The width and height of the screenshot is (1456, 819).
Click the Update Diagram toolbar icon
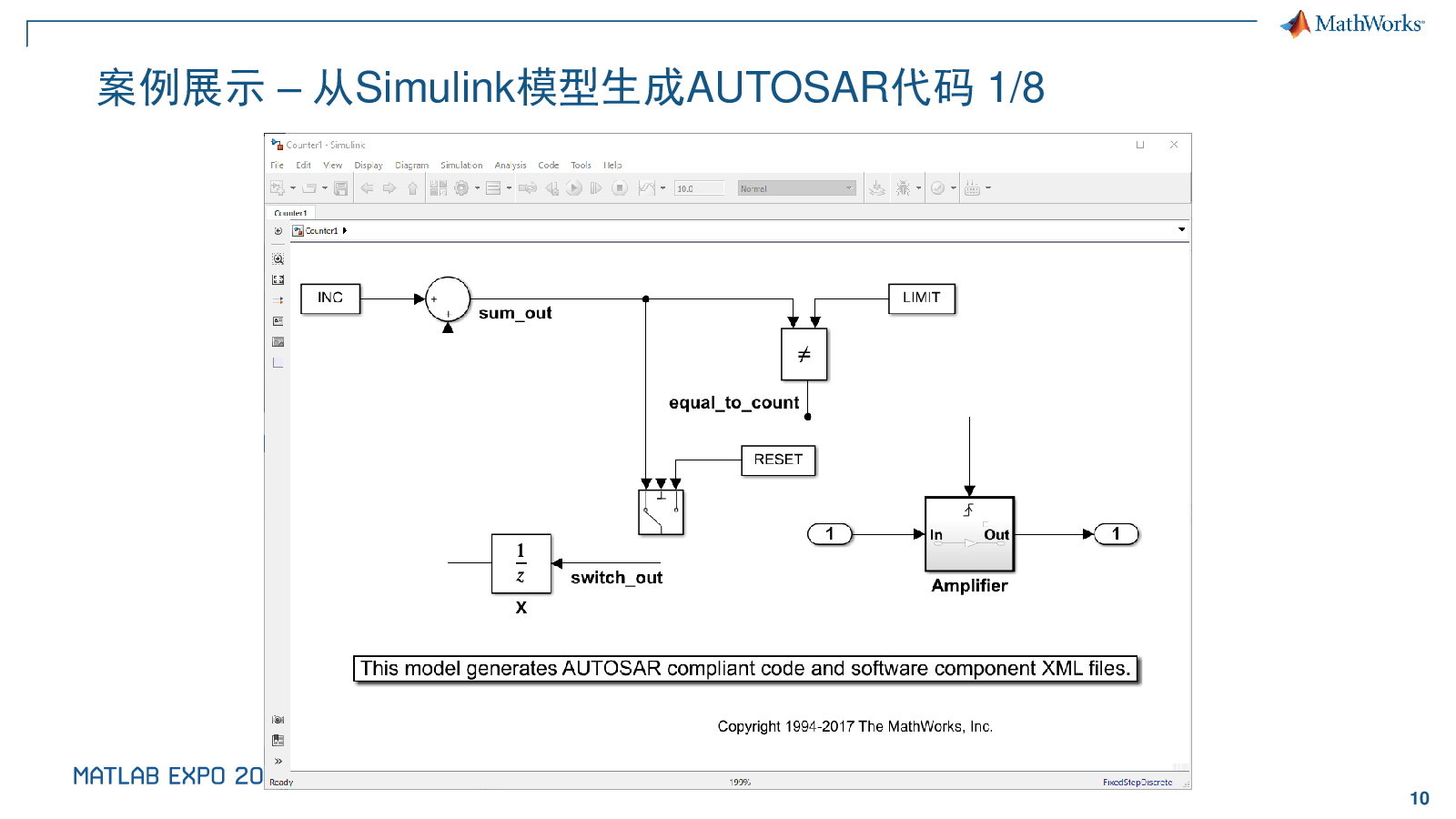tap(528, 188)
